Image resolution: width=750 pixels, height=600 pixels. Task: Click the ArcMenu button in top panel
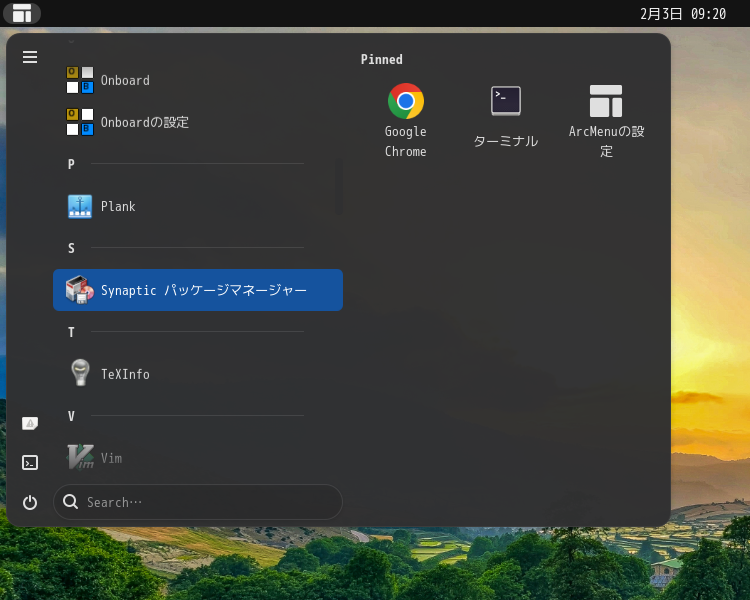tap(22, 13)
